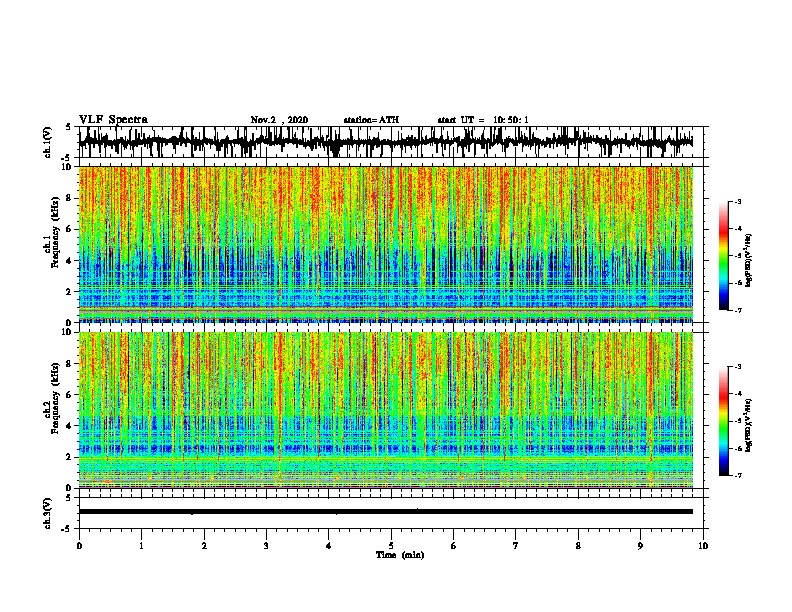This screenshot has width=792, height=612.
Task: Click the "-3" label on ch.2 color scale
Action: (737, 367)
